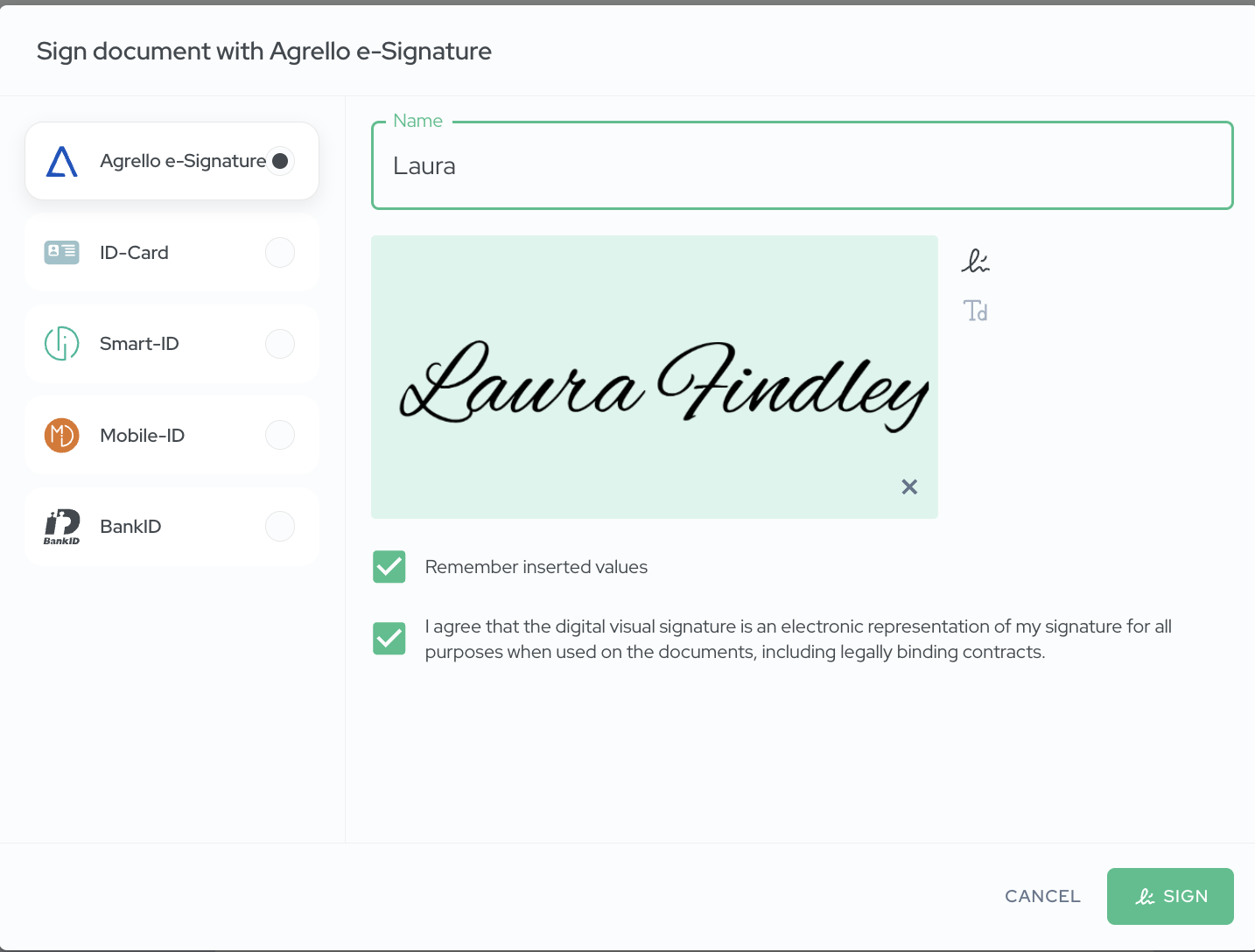Viewport: 1255px width, 952px height.
Task: Choose the ID-Card label
Action: 134,253
